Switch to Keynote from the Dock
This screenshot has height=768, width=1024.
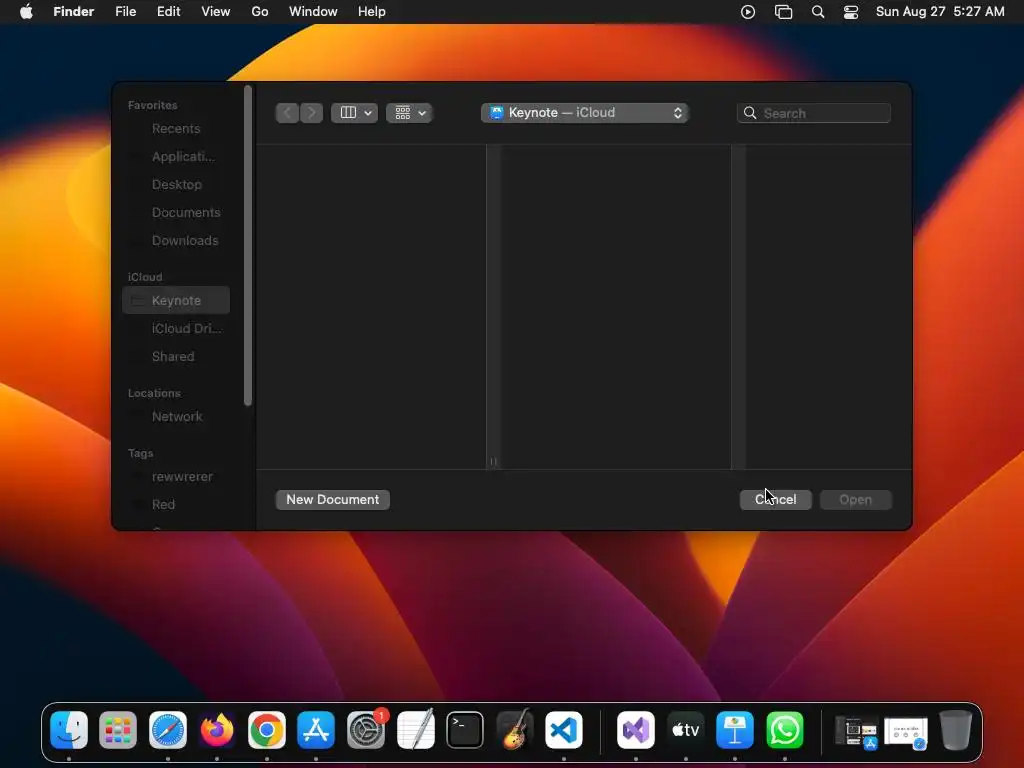[x=735, y=730]
